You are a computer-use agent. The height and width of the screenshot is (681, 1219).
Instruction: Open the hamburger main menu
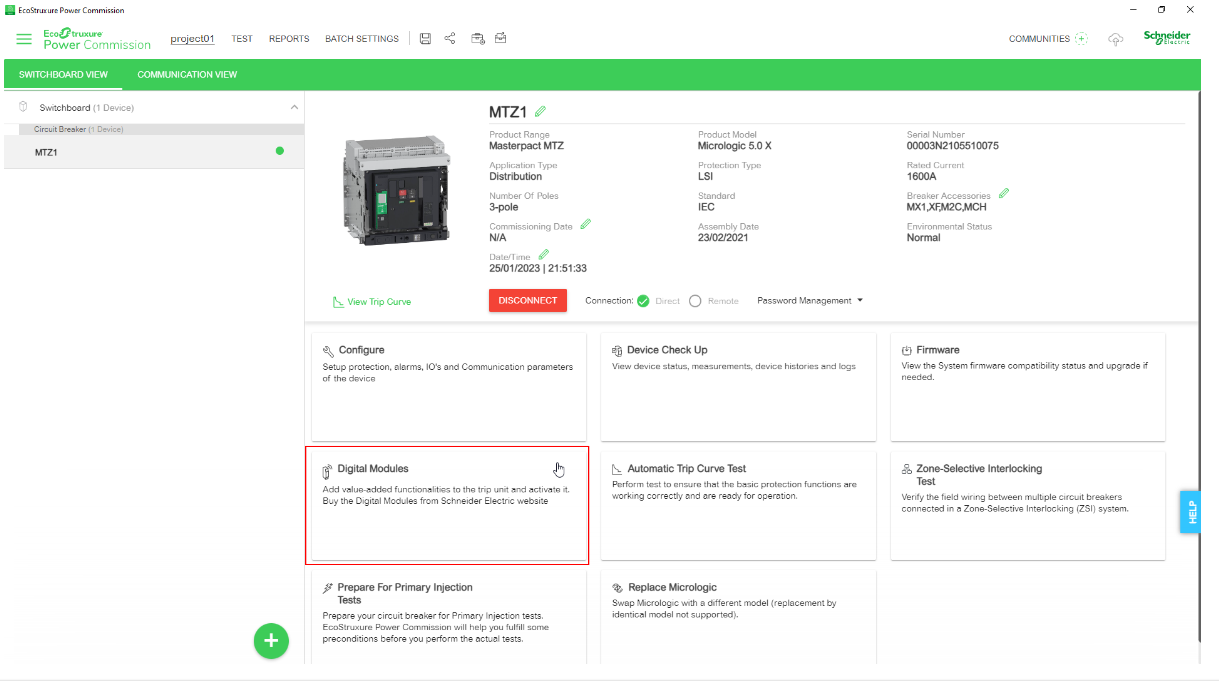tap(24, 39)
